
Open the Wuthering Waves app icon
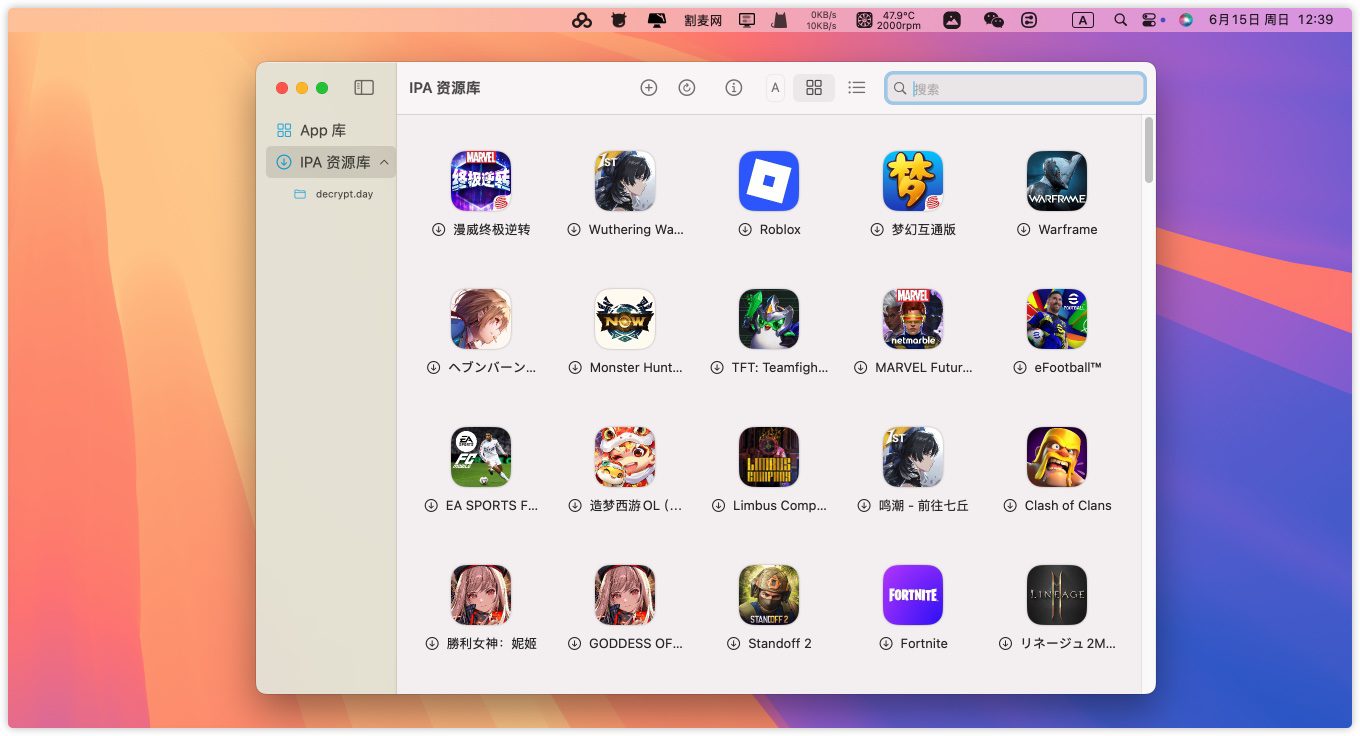click(x=625, y=181)
